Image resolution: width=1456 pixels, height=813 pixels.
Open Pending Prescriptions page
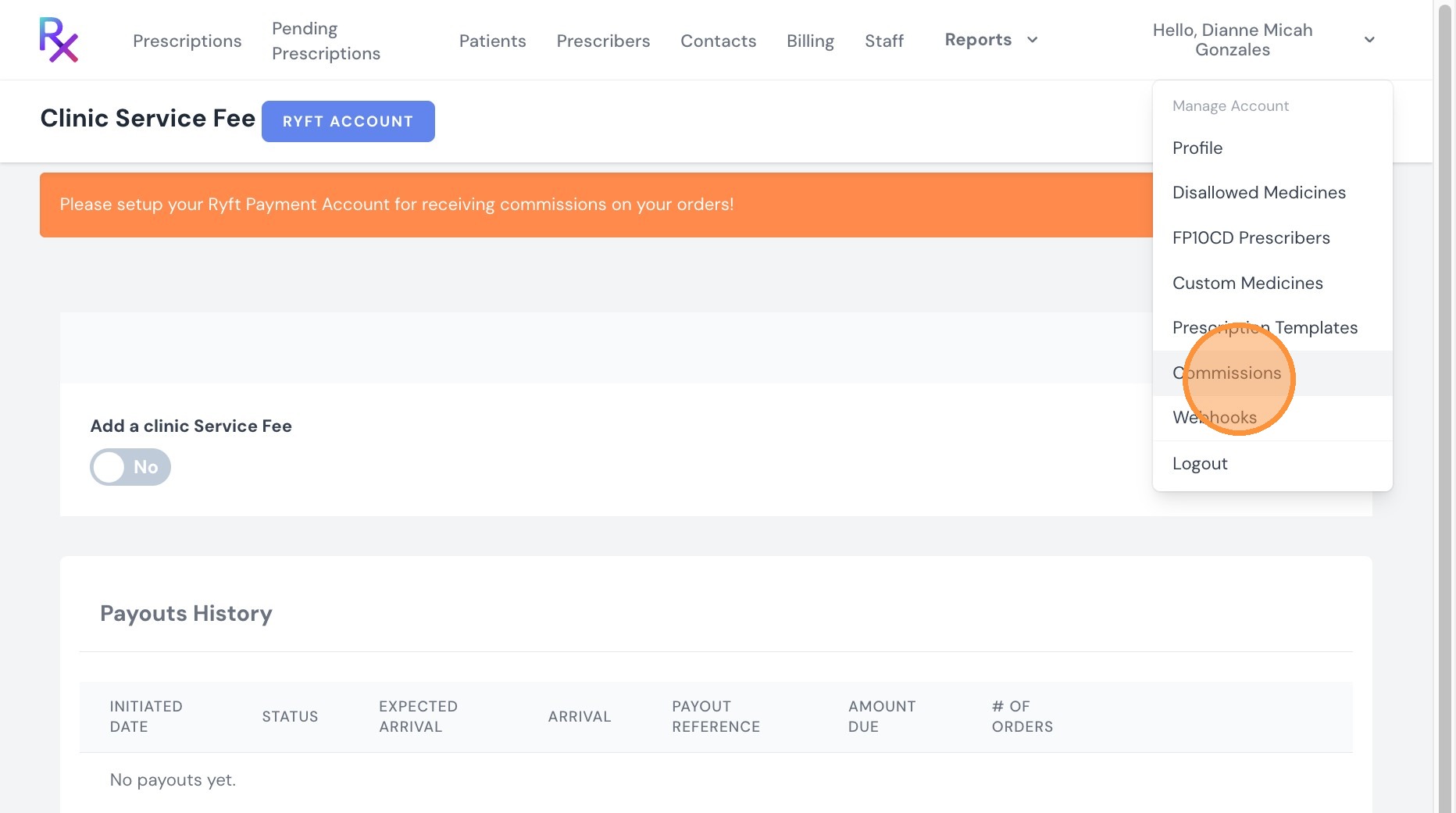[326, 41]
